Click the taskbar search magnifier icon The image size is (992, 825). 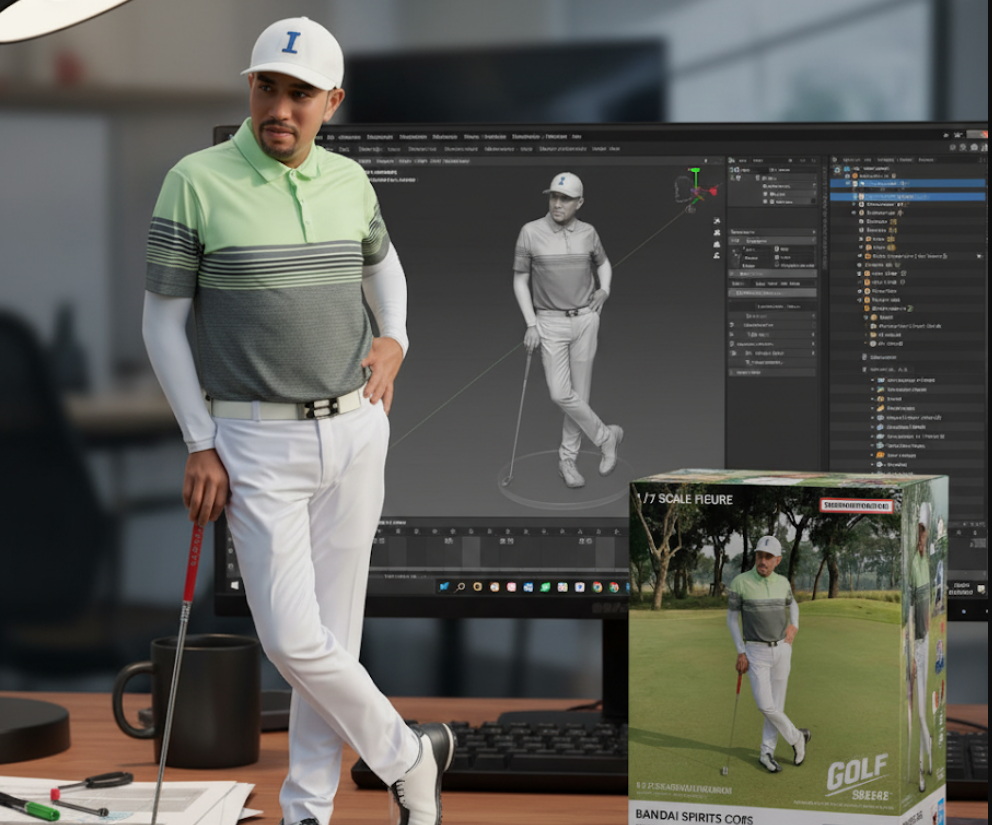(461, 587)
